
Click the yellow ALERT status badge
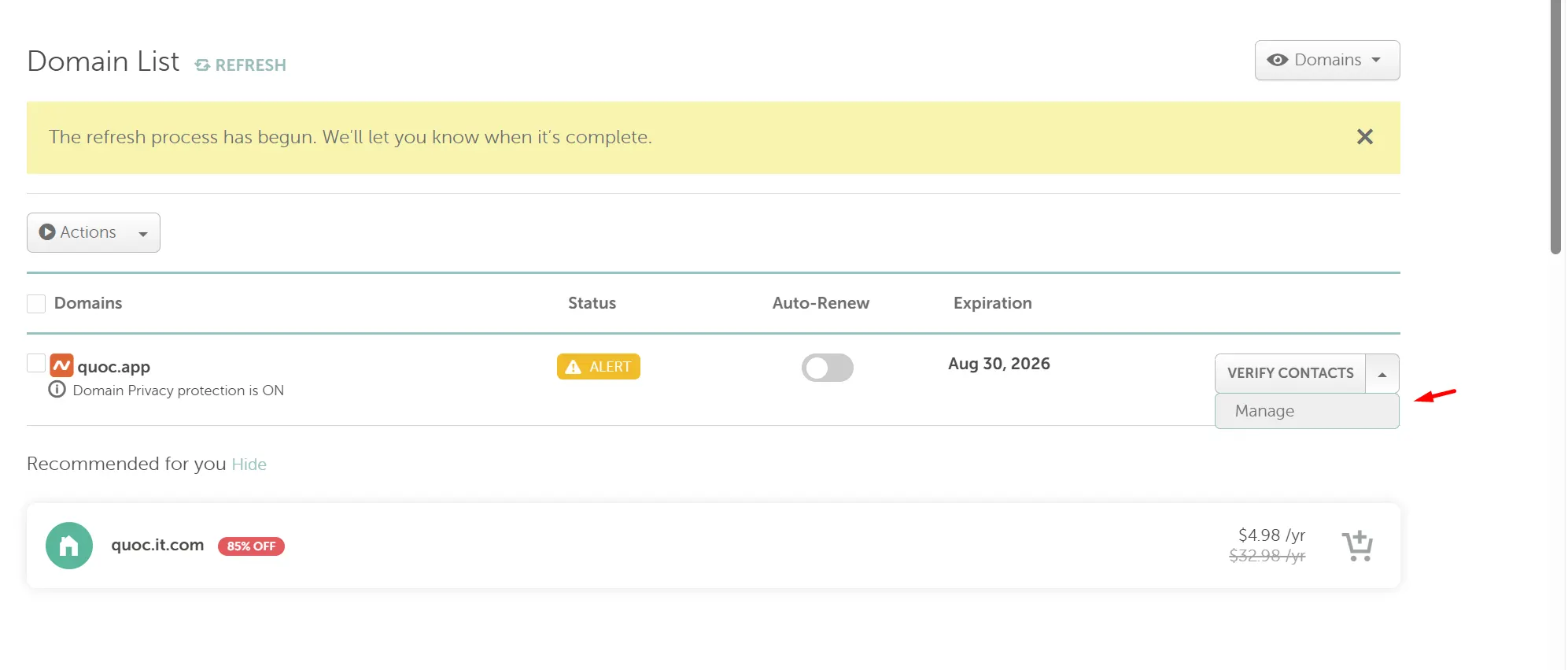point(598,367)
